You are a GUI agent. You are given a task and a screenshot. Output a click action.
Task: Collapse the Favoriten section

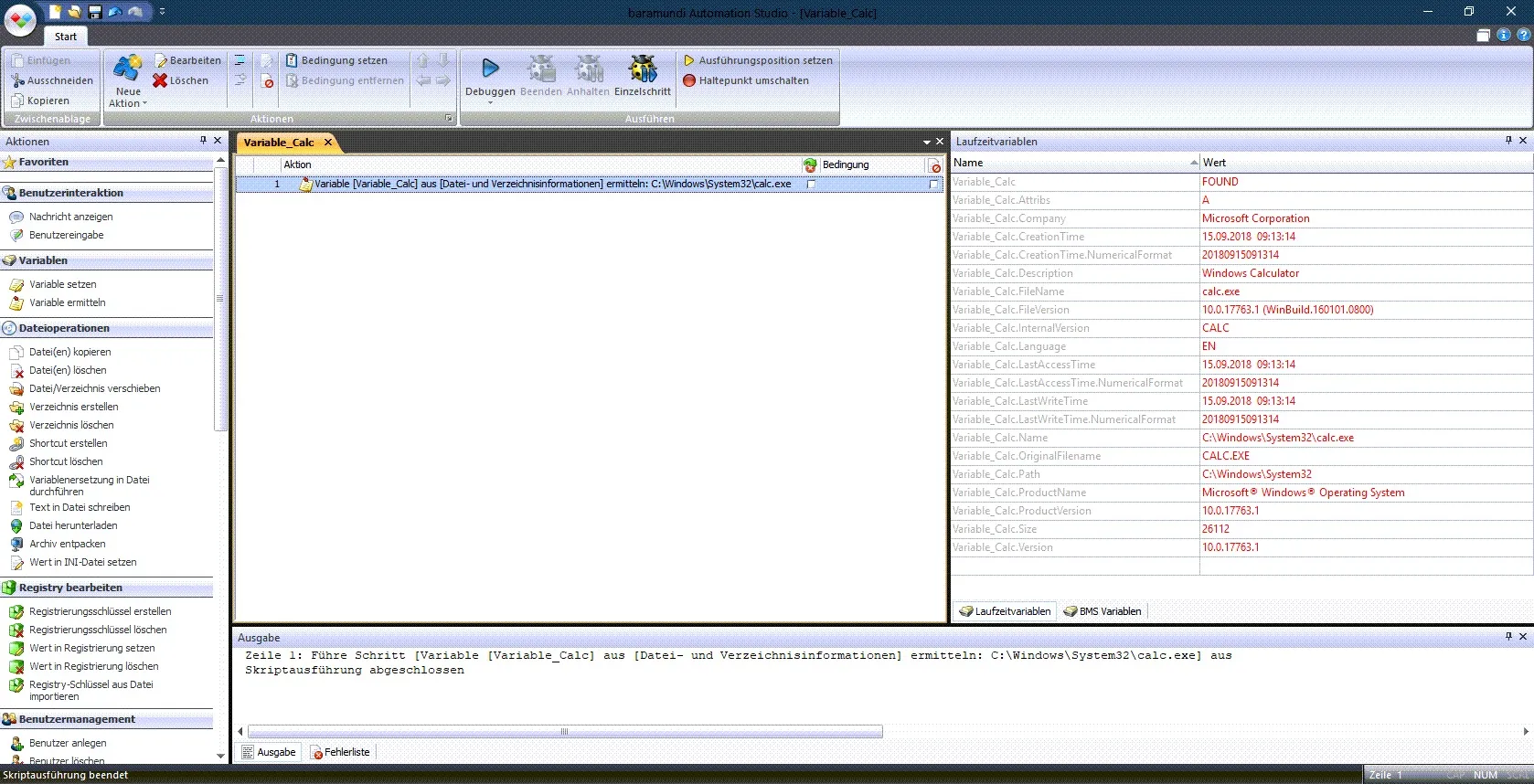pos(107,163)
